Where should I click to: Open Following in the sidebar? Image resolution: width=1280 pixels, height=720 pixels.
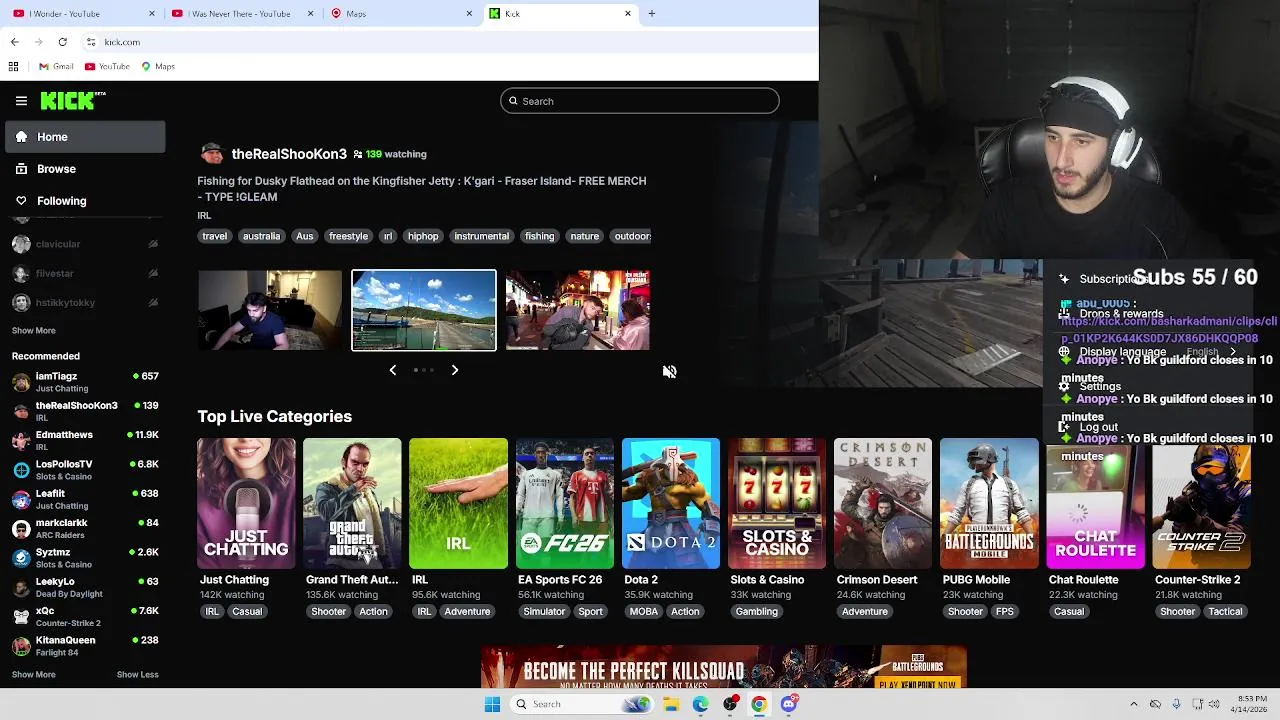85,201
